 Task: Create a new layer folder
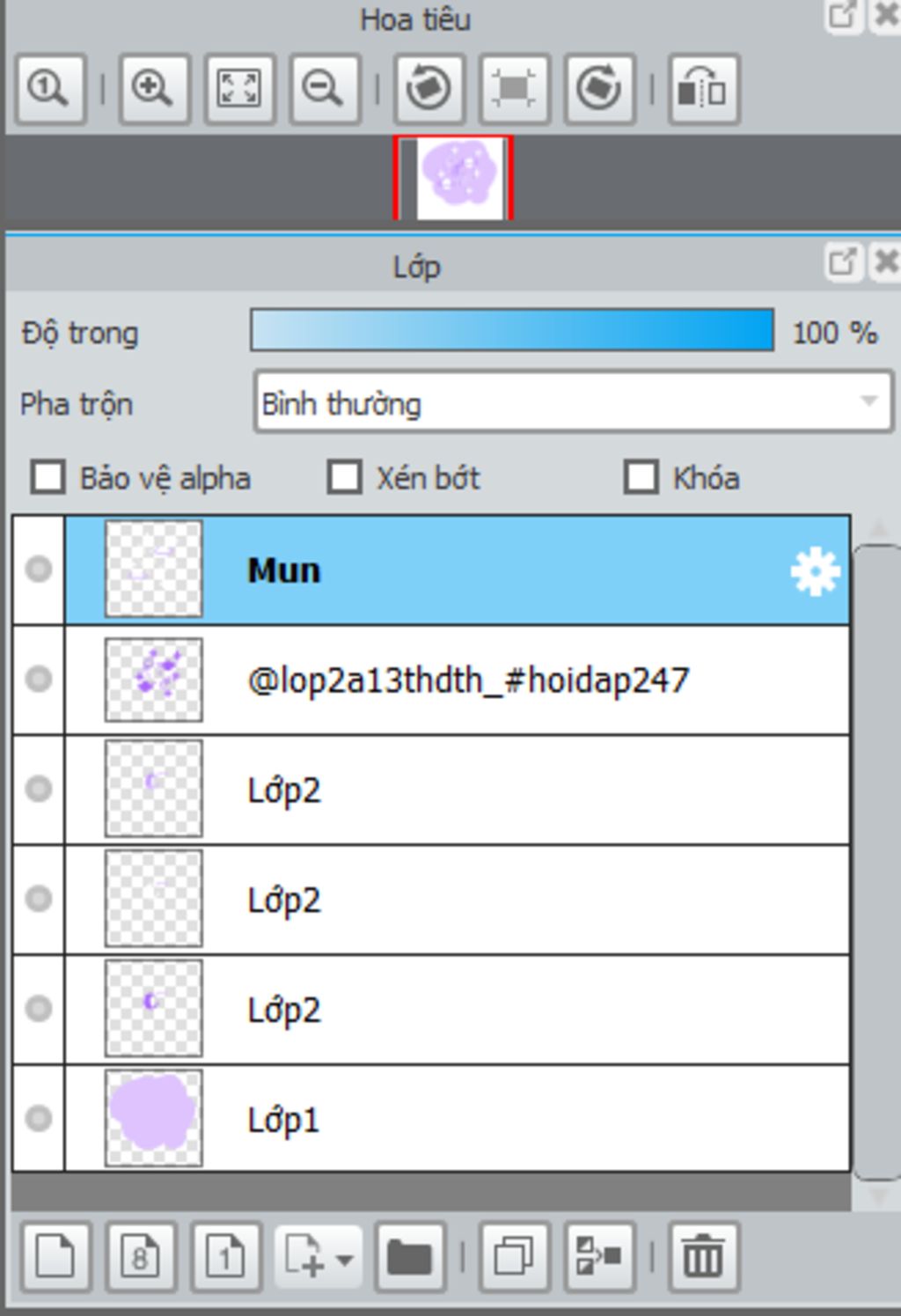410,1256
